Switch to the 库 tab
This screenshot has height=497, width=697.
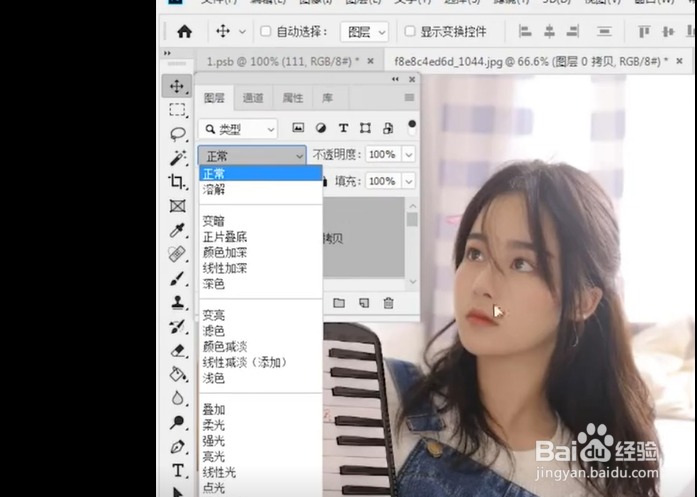[327, 98]
